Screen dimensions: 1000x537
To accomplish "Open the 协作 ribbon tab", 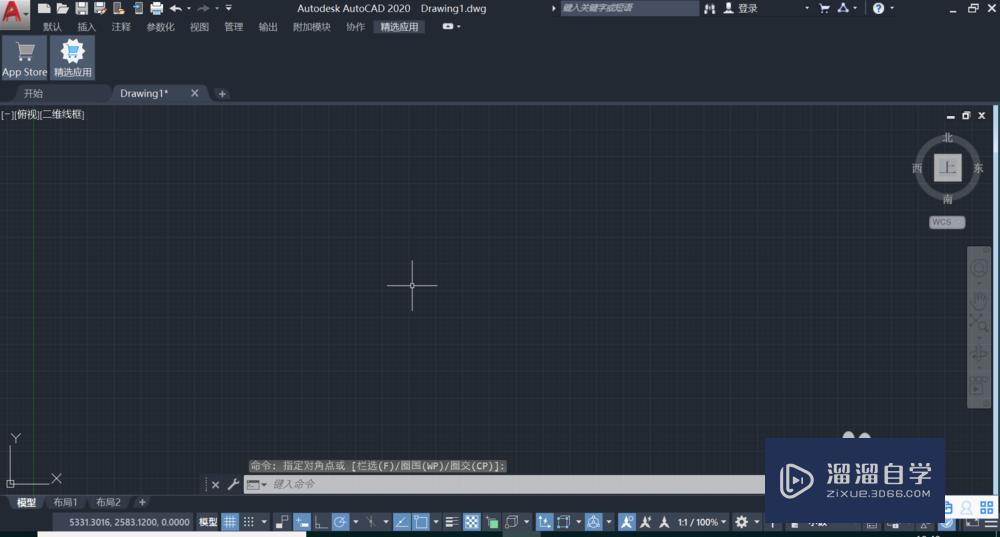I will (355, 27).
